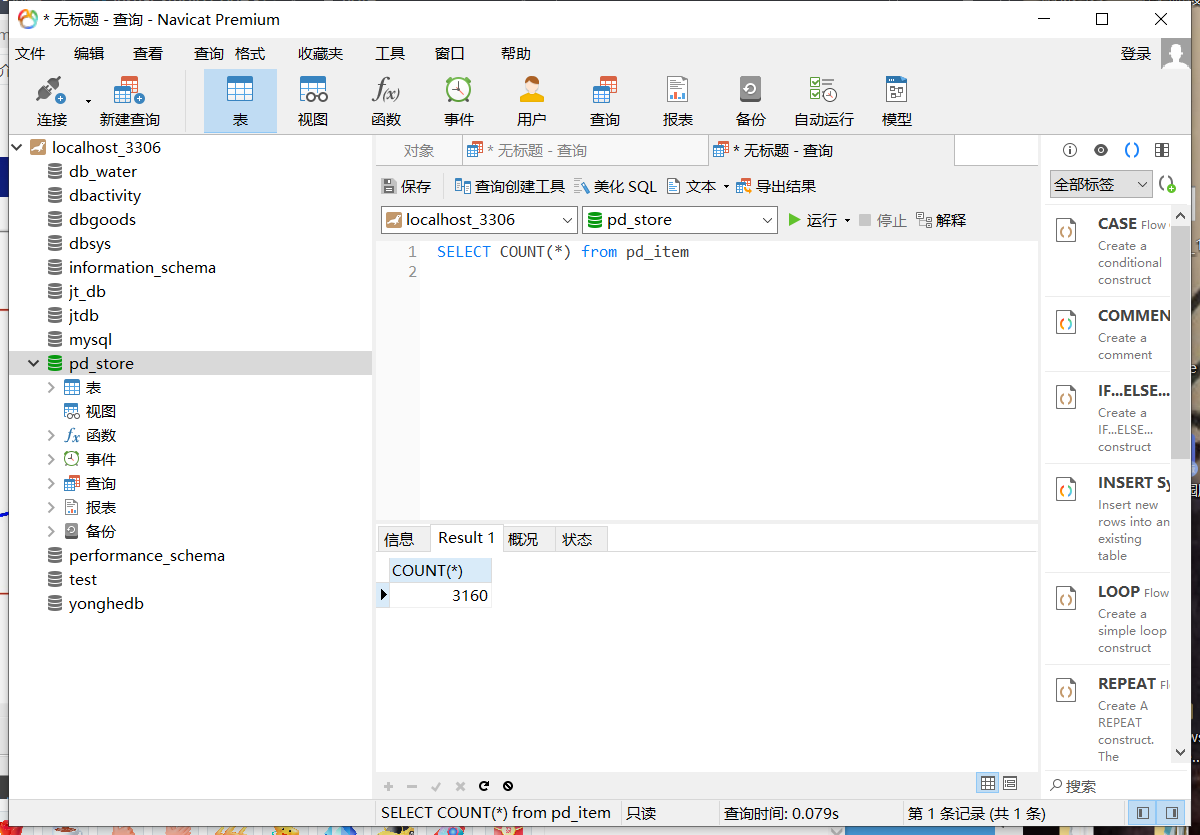Click the info icon in right panel
The image size is (1200, 835).
(x=1070, y=150)
